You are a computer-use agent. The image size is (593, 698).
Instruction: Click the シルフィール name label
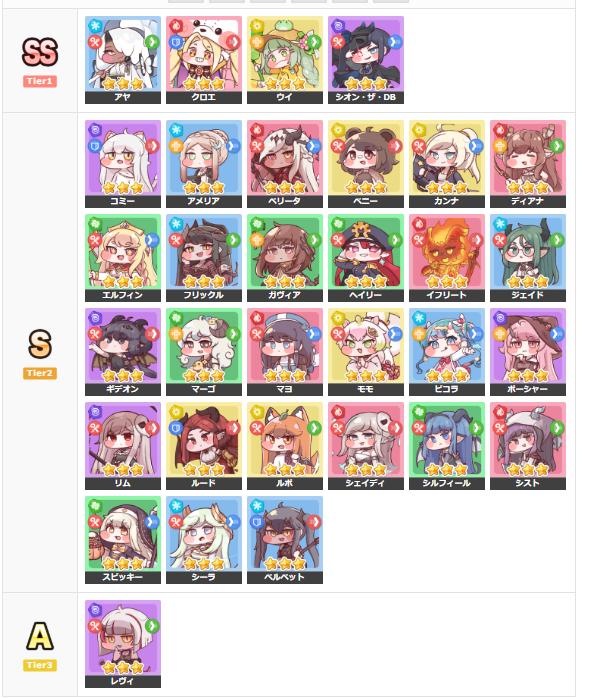tap(447, 483)
